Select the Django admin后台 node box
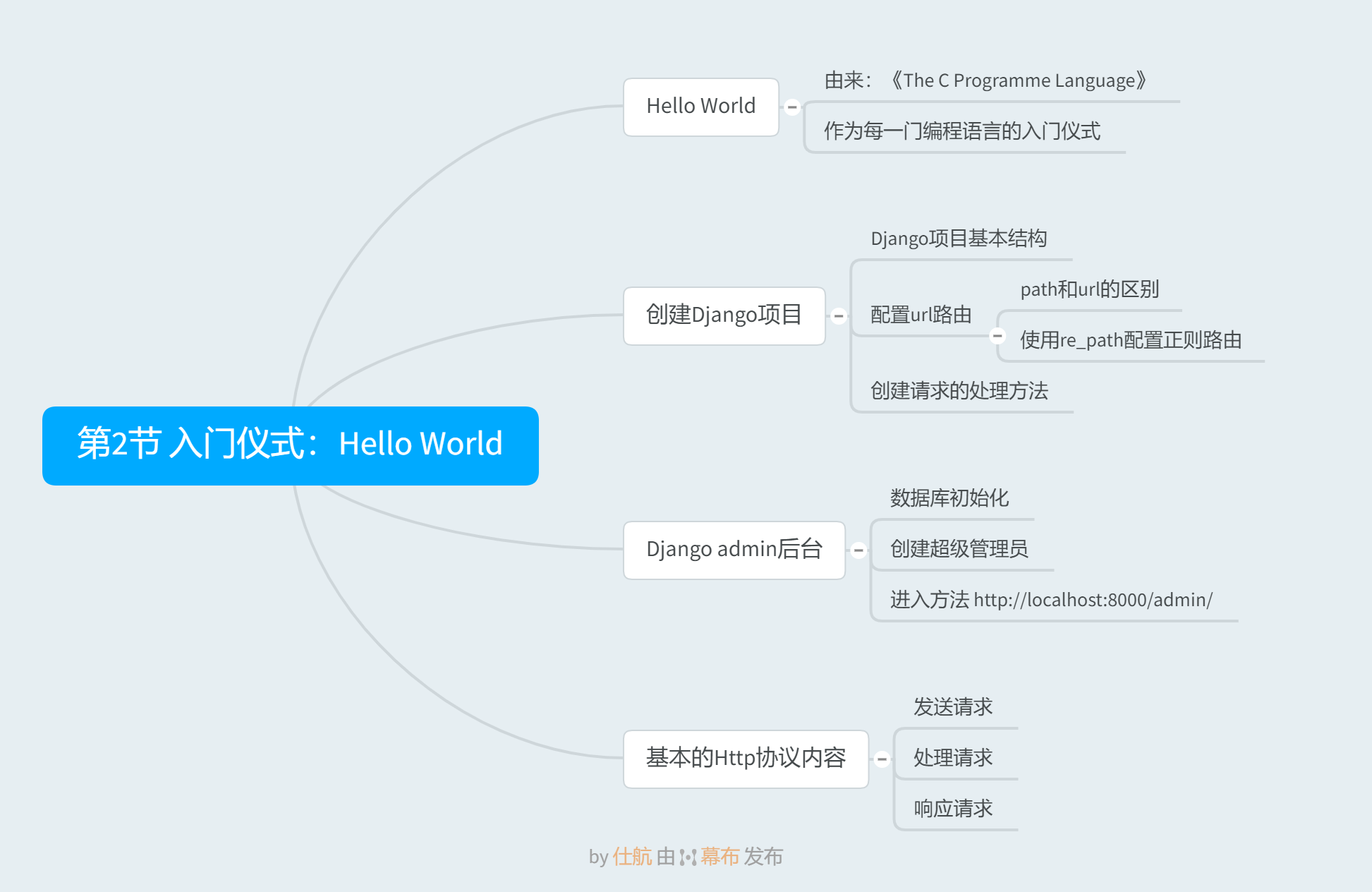 (734, 550)
